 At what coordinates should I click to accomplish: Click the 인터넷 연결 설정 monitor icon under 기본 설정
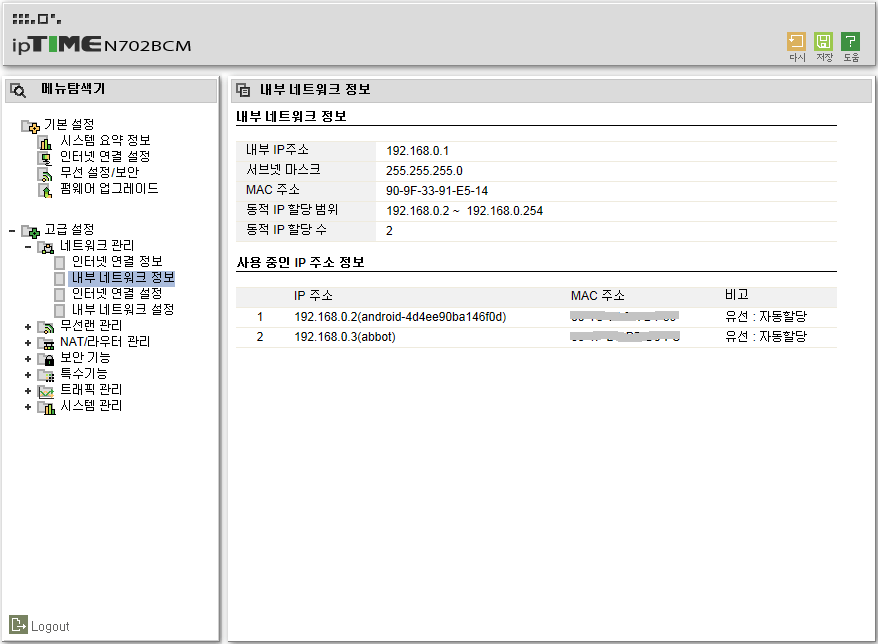click(45, 159)
